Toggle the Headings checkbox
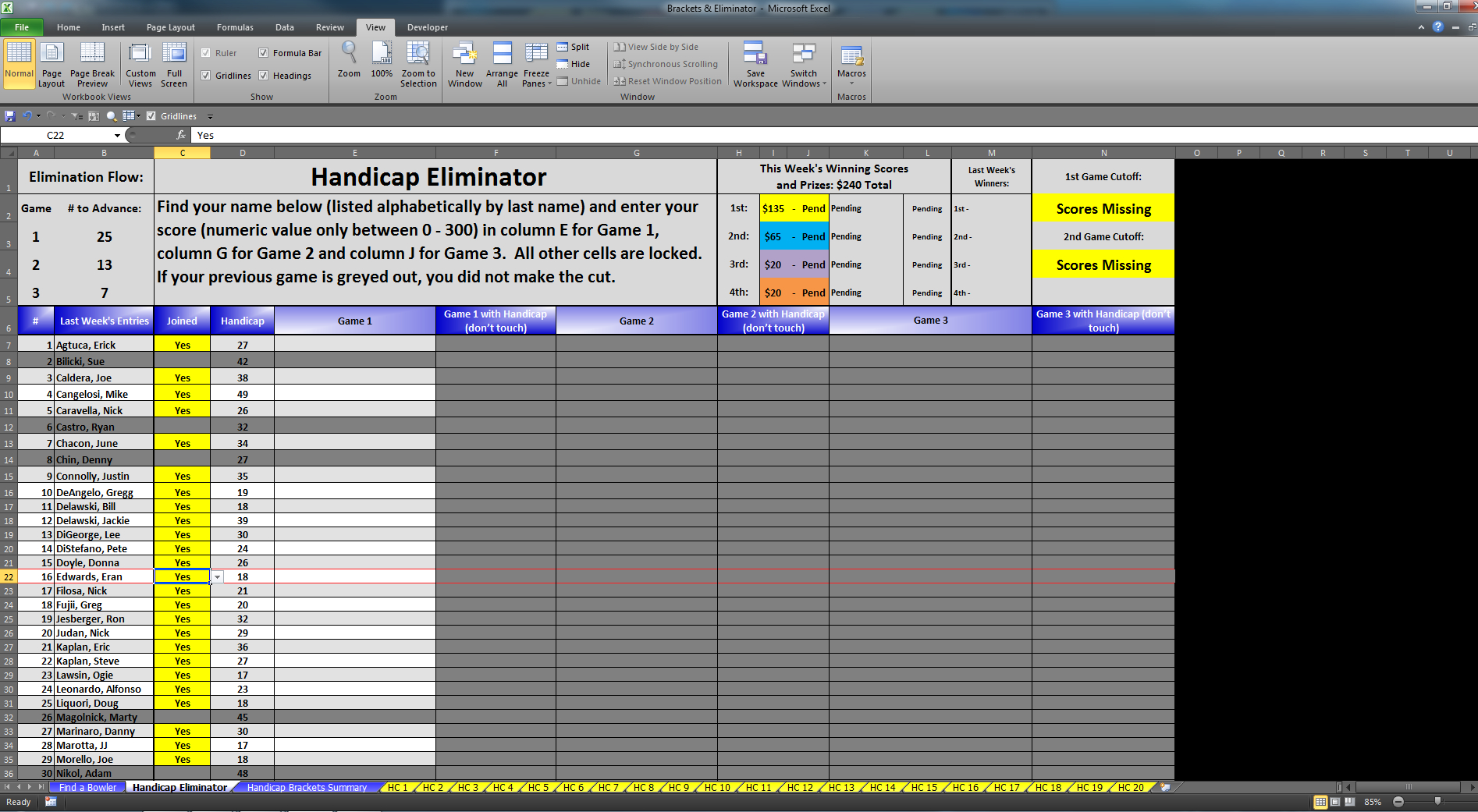 click(264, 76)
